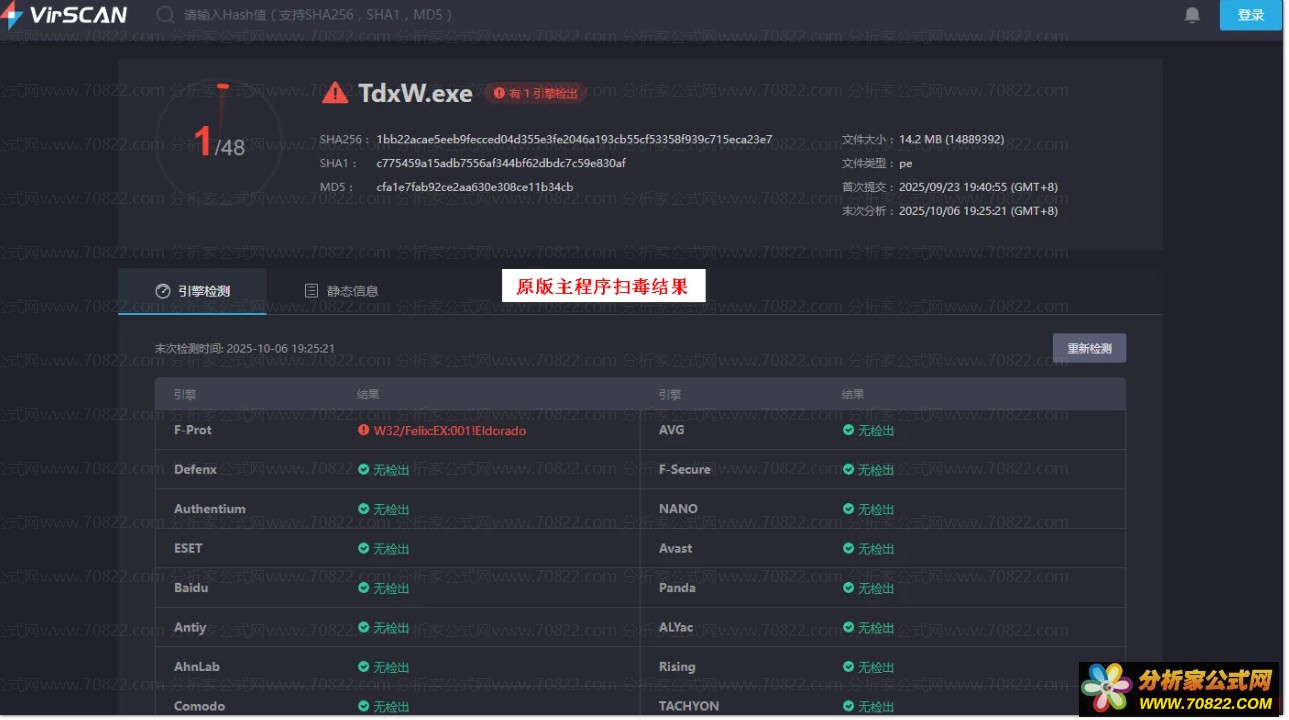Click the green check icon for NANO
Image resolution: width=1289 pixels, height=720 pixels.
[x=849, y=508]
